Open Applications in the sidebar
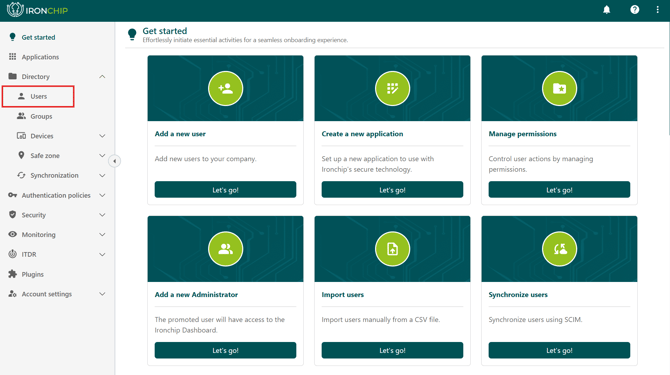 [x=40, y=57]
